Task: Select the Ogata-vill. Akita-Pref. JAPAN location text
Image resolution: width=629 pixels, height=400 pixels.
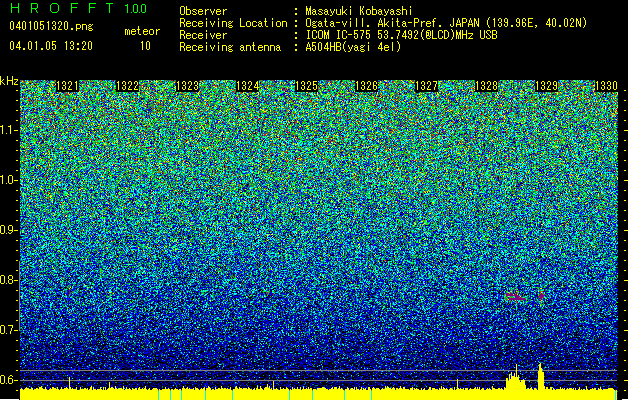Action: pyautogui.click(x=446, y=23)
